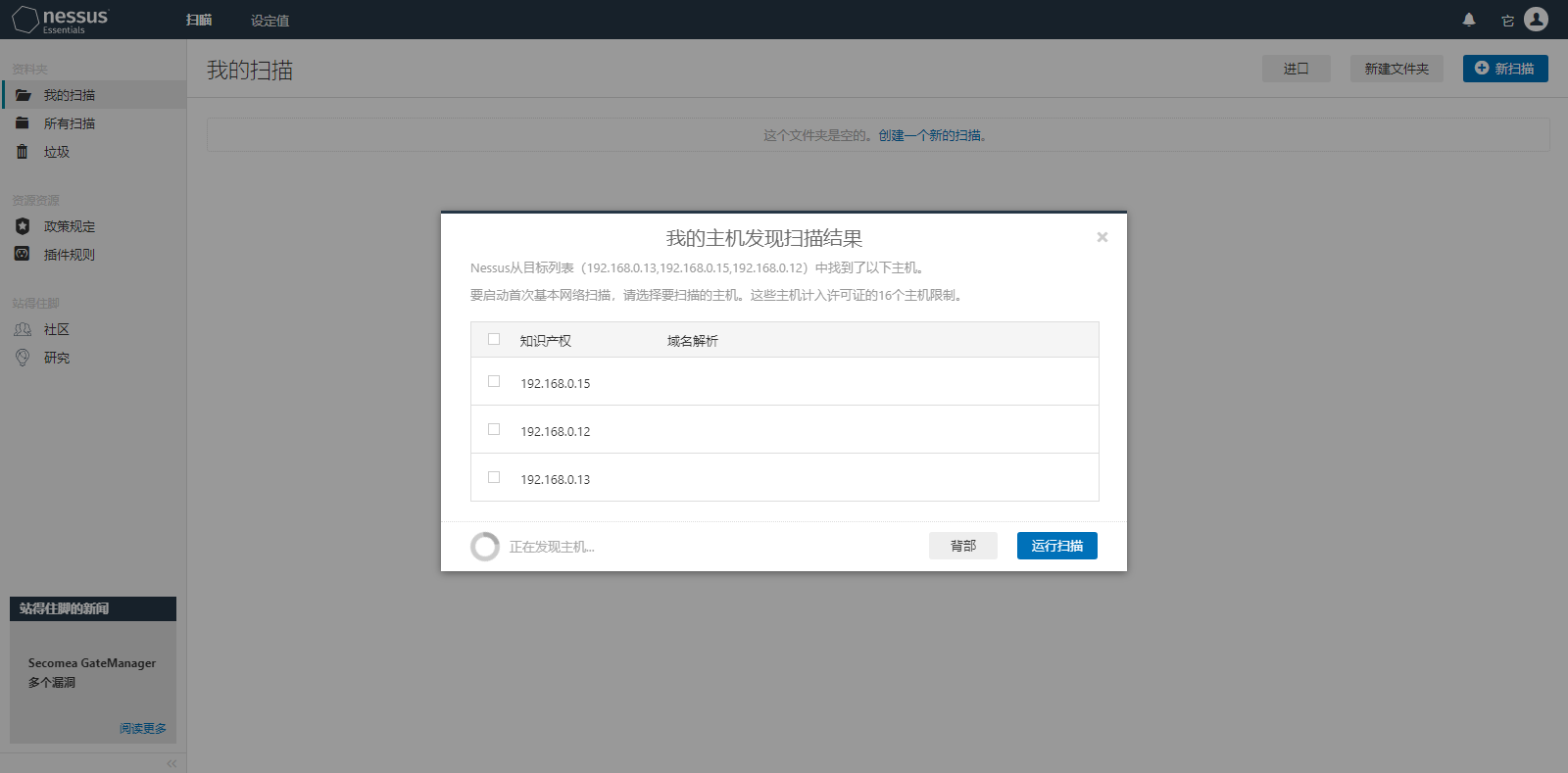Toggle the select-all hosts checkbox
This screenshot has height=773, width=1568.
(x=494, y=339)
